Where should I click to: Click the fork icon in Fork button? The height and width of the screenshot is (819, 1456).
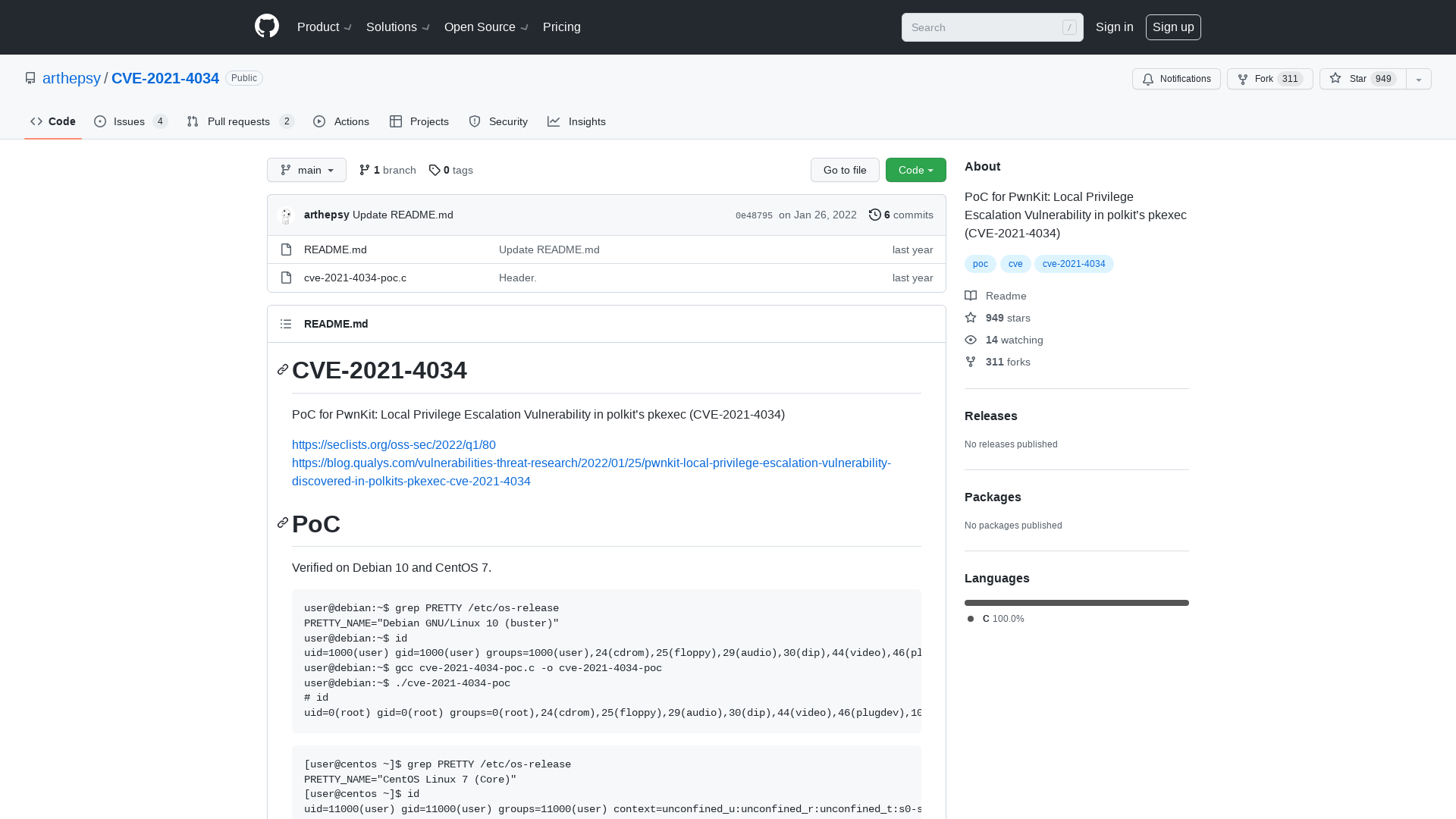[1243, 79]
